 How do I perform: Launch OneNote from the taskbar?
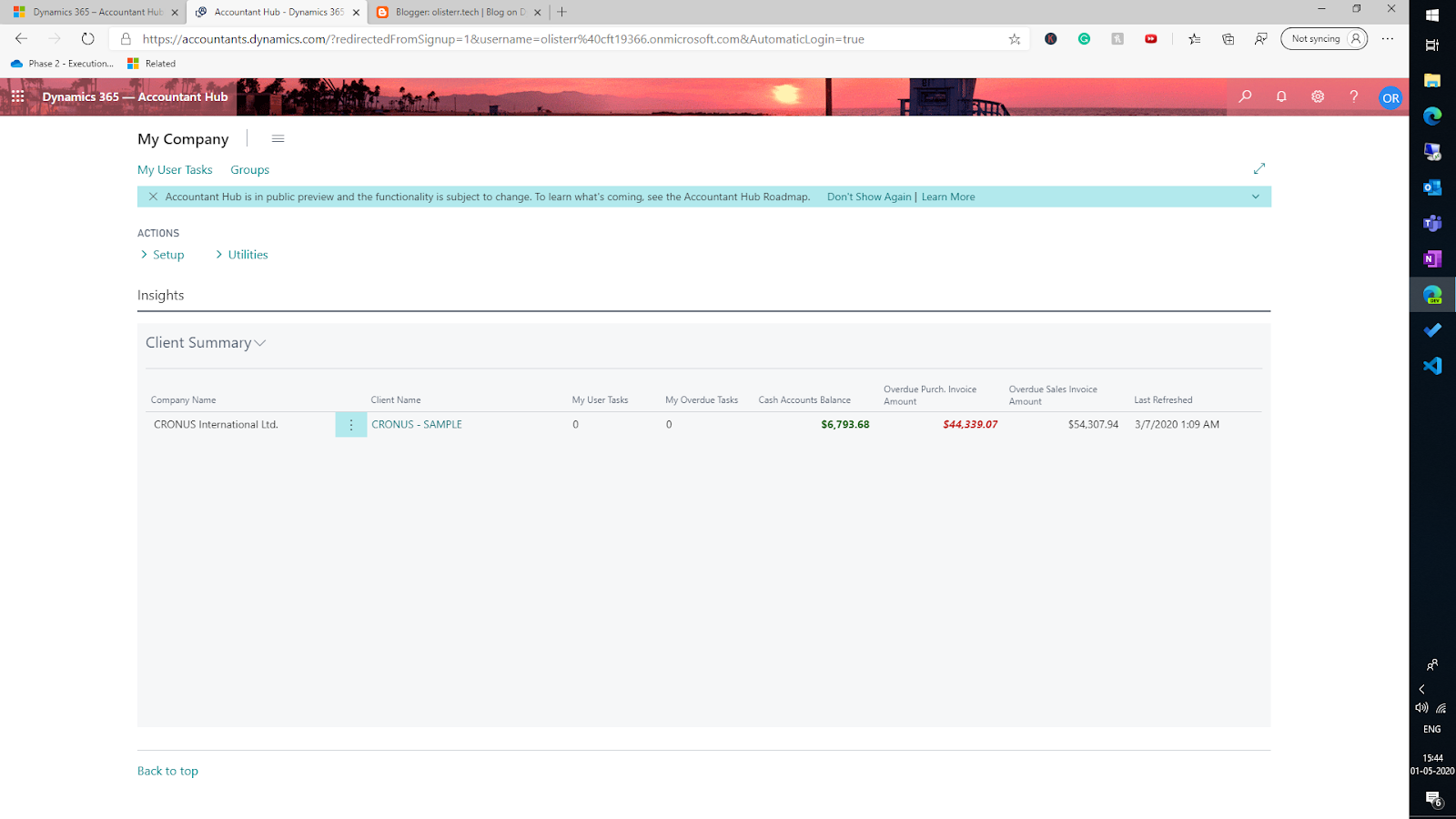(1432, 259)
